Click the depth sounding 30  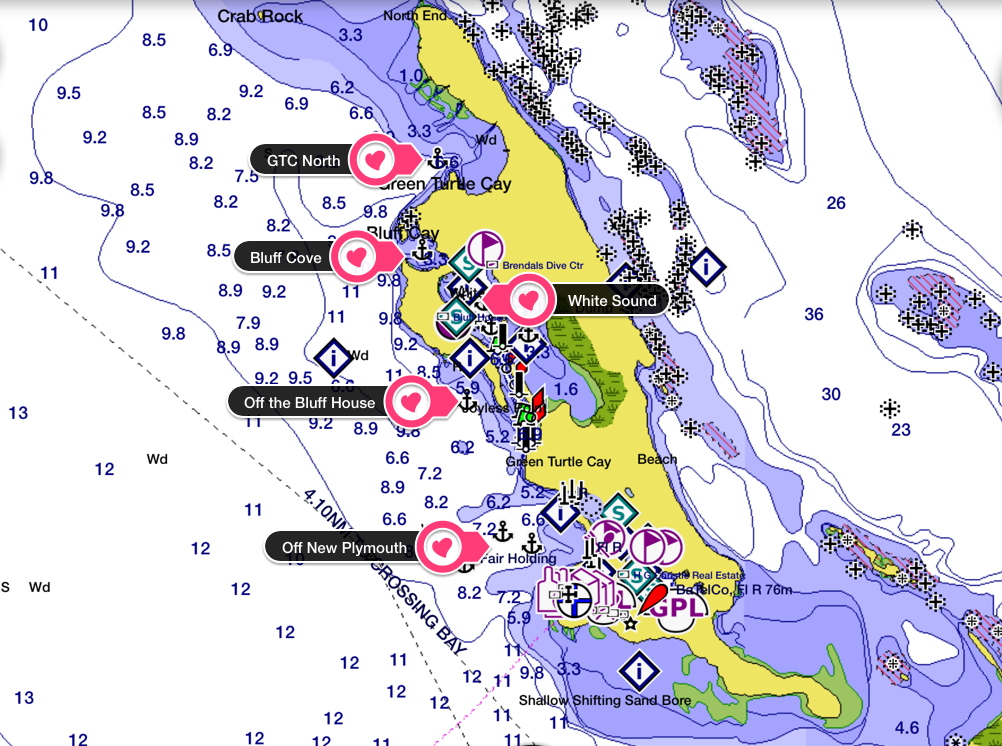tap(831, 394)
